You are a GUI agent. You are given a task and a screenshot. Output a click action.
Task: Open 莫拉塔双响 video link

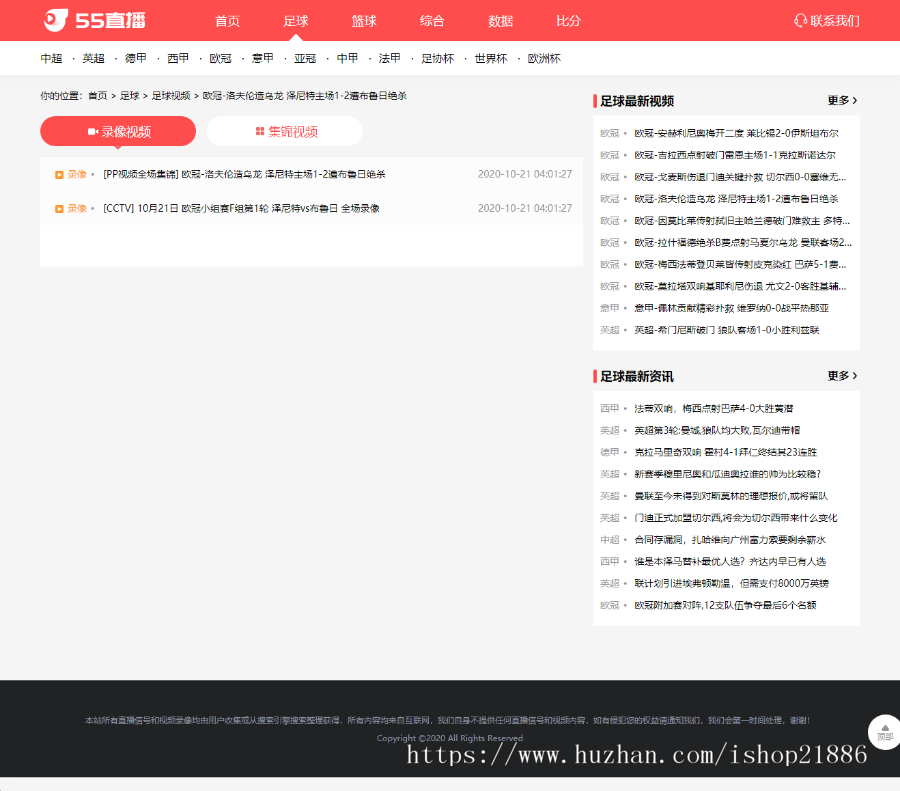pyautogui.click(x=740, y=286)
